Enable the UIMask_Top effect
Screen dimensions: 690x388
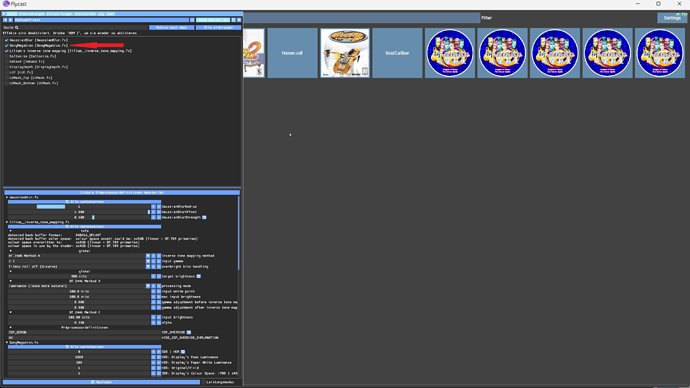point(7,77)
